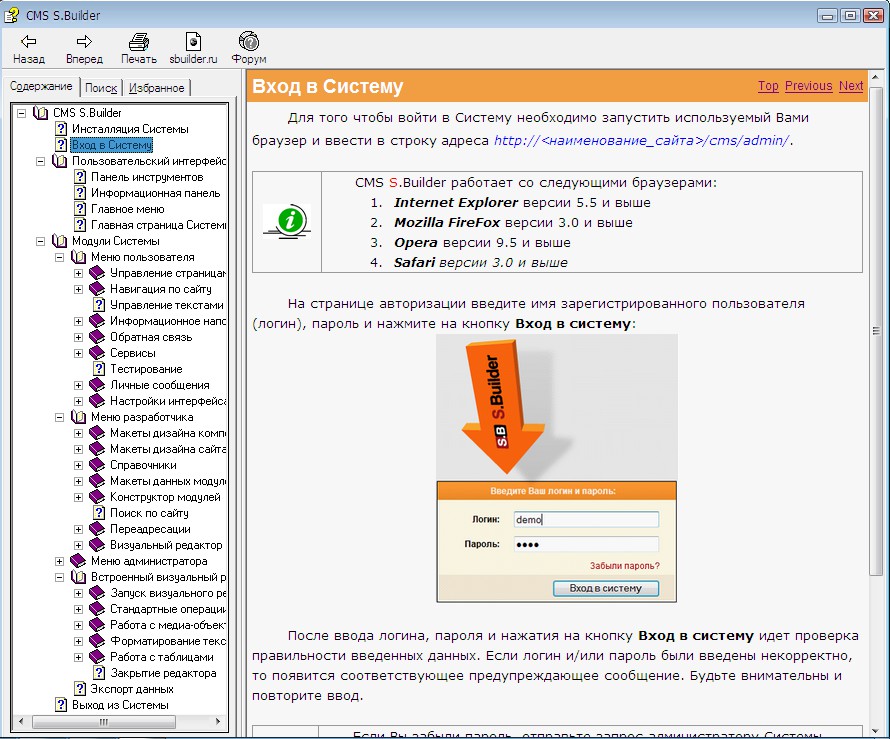Switch to the Содержание tab

(x=41, y=86)
